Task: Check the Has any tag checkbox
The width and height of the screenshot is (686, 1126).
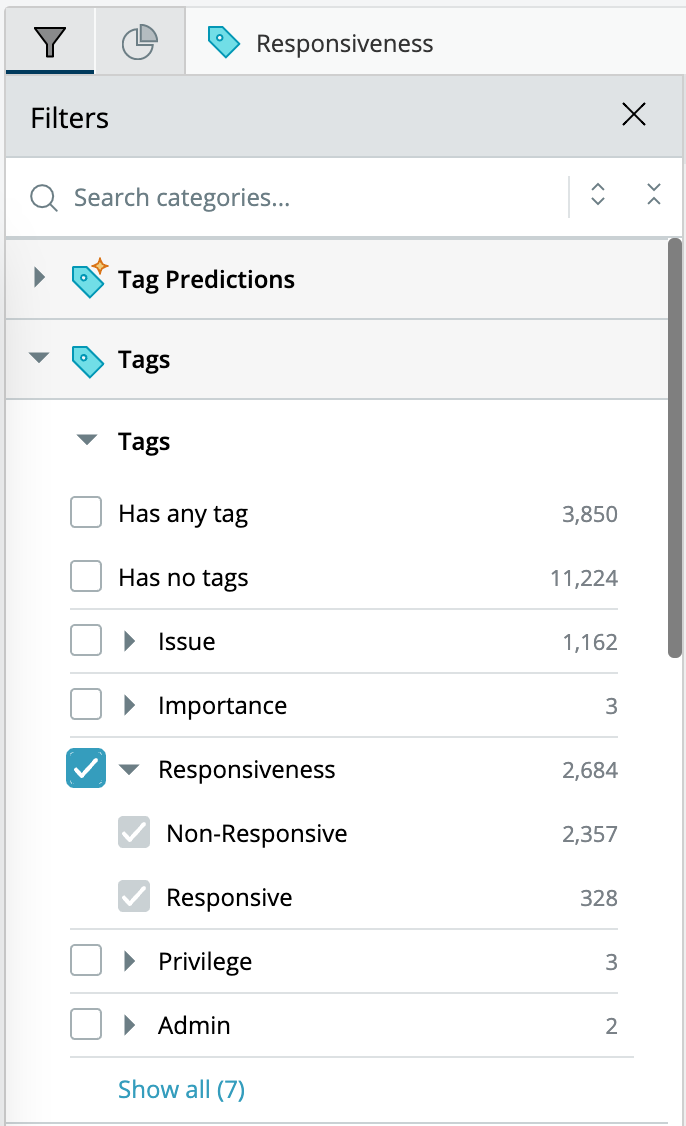Action: click(86, 513)
